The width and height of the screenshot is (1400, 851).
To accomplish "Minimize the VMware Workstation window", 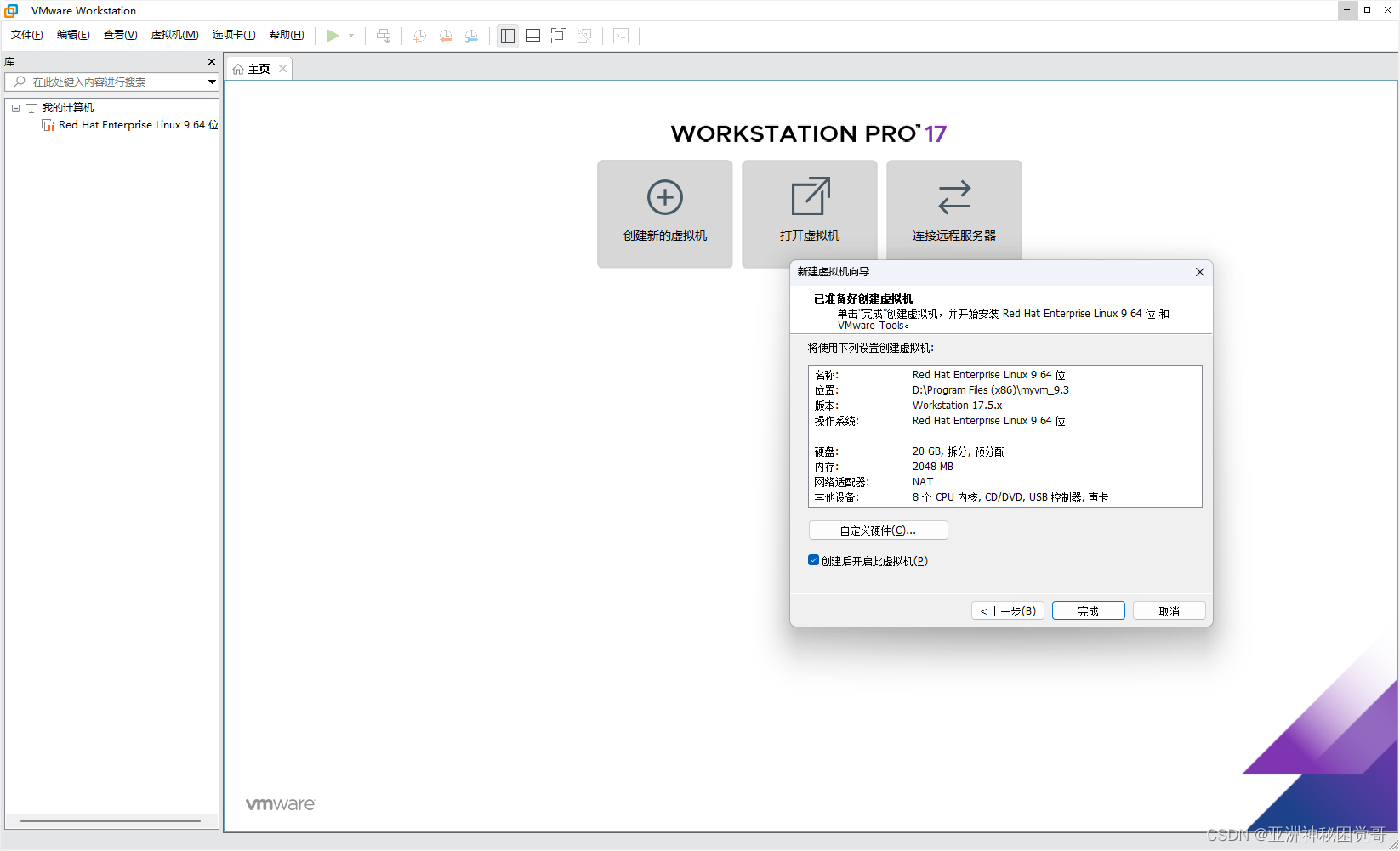I will click(1346, 10).
